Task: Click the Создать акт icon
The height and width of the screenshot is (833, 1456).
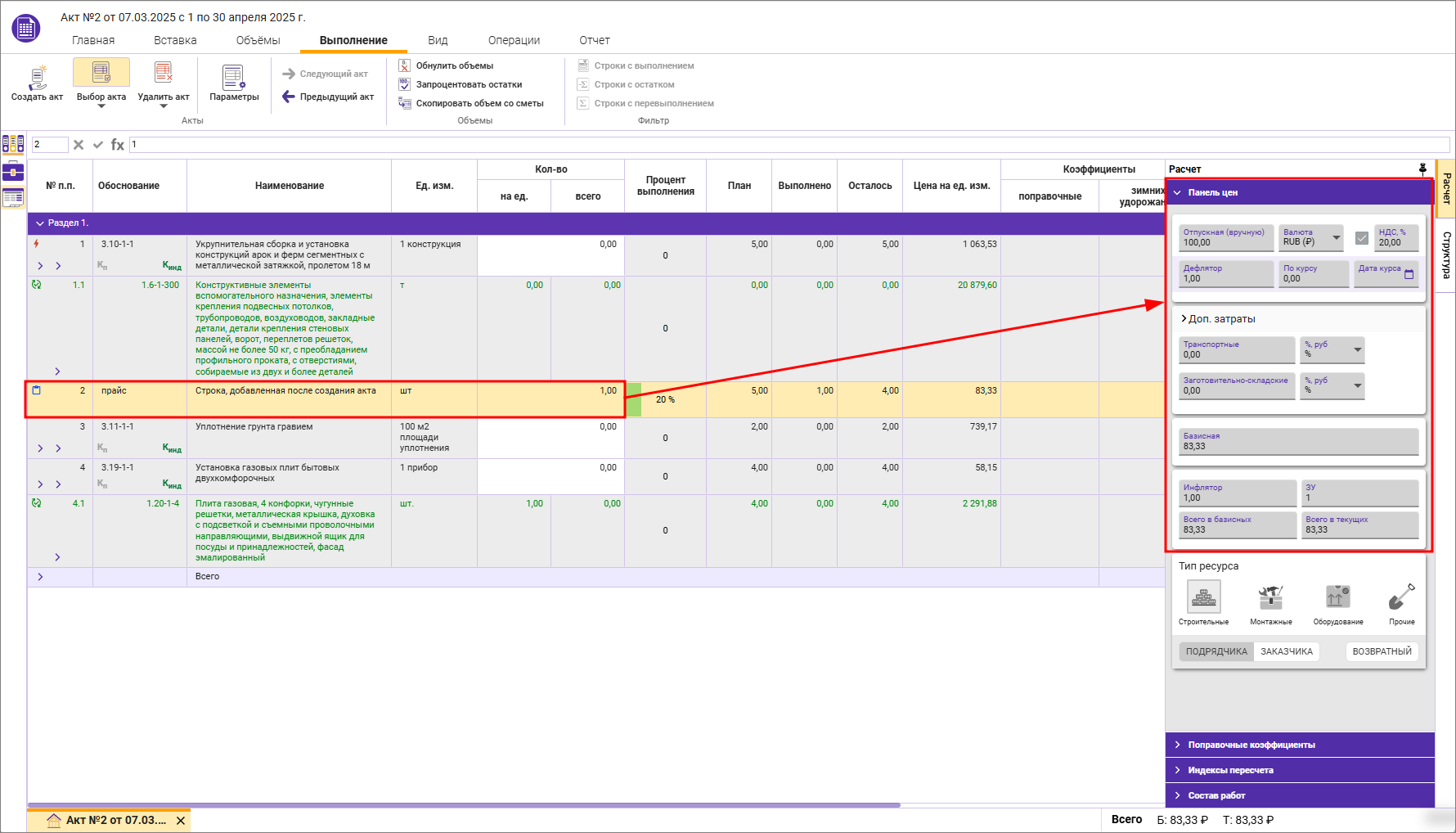Action: (37, 79)
